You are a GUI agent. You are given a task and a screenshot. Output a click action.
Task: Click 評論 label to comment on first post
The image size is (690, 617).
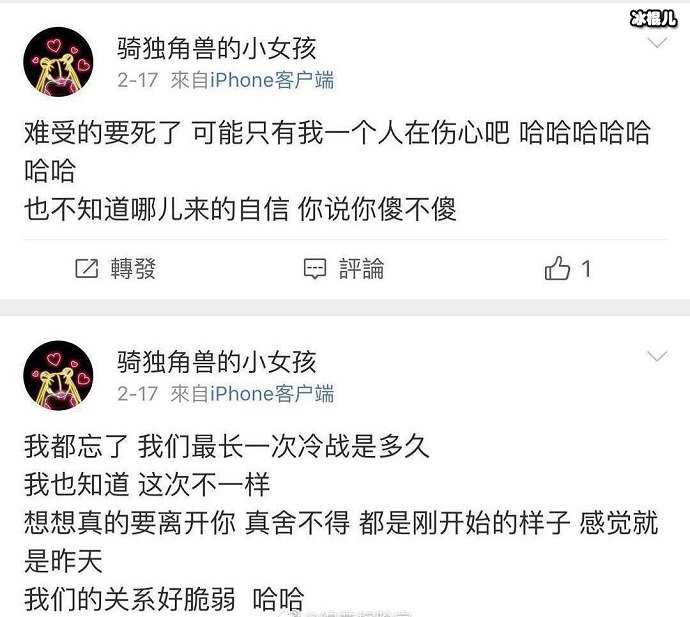coord(361,268)
